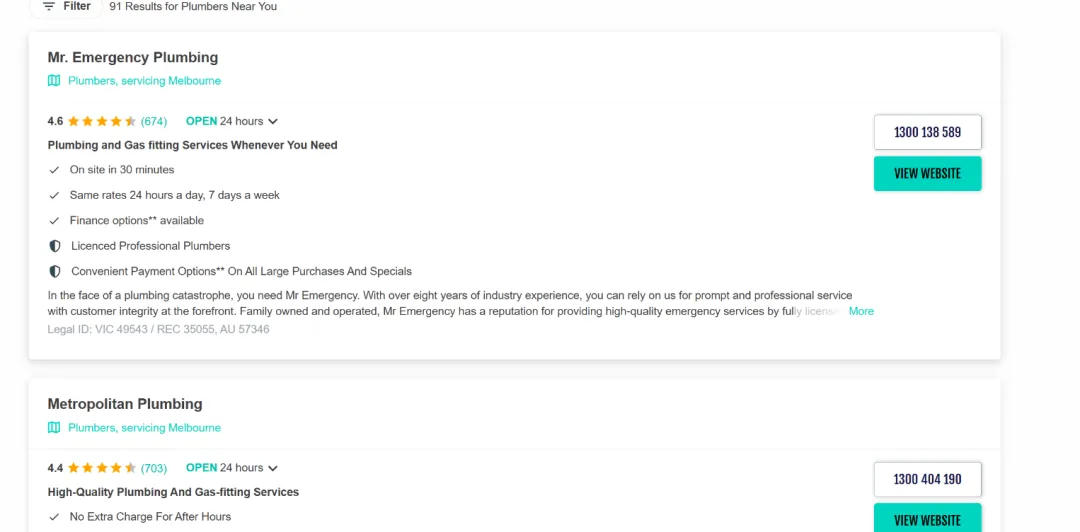Click map icon beside Mr. Emergency's service area
Image resolution: width=1080 pixels, height=532 pixels.
[54, 81]
